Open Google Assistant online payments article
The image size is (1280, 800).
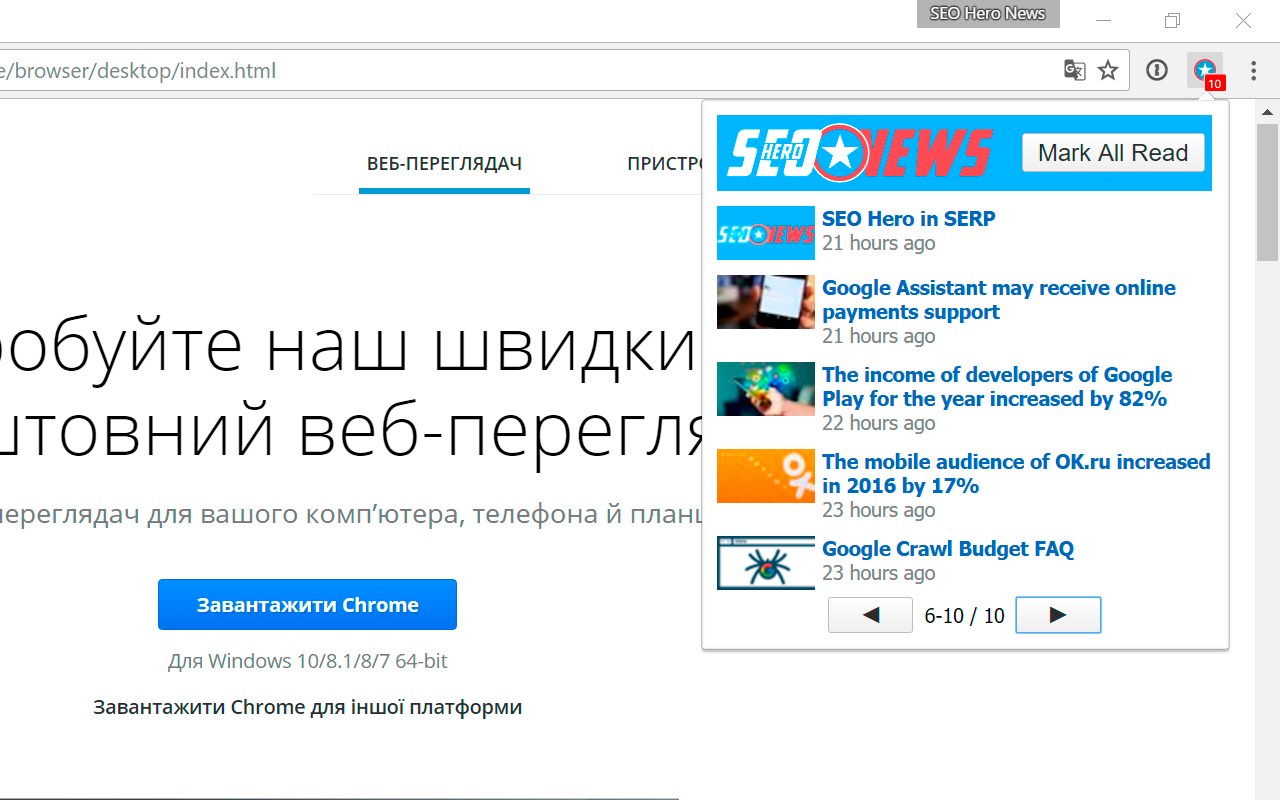pyautogui.click(x=998, y=300)
